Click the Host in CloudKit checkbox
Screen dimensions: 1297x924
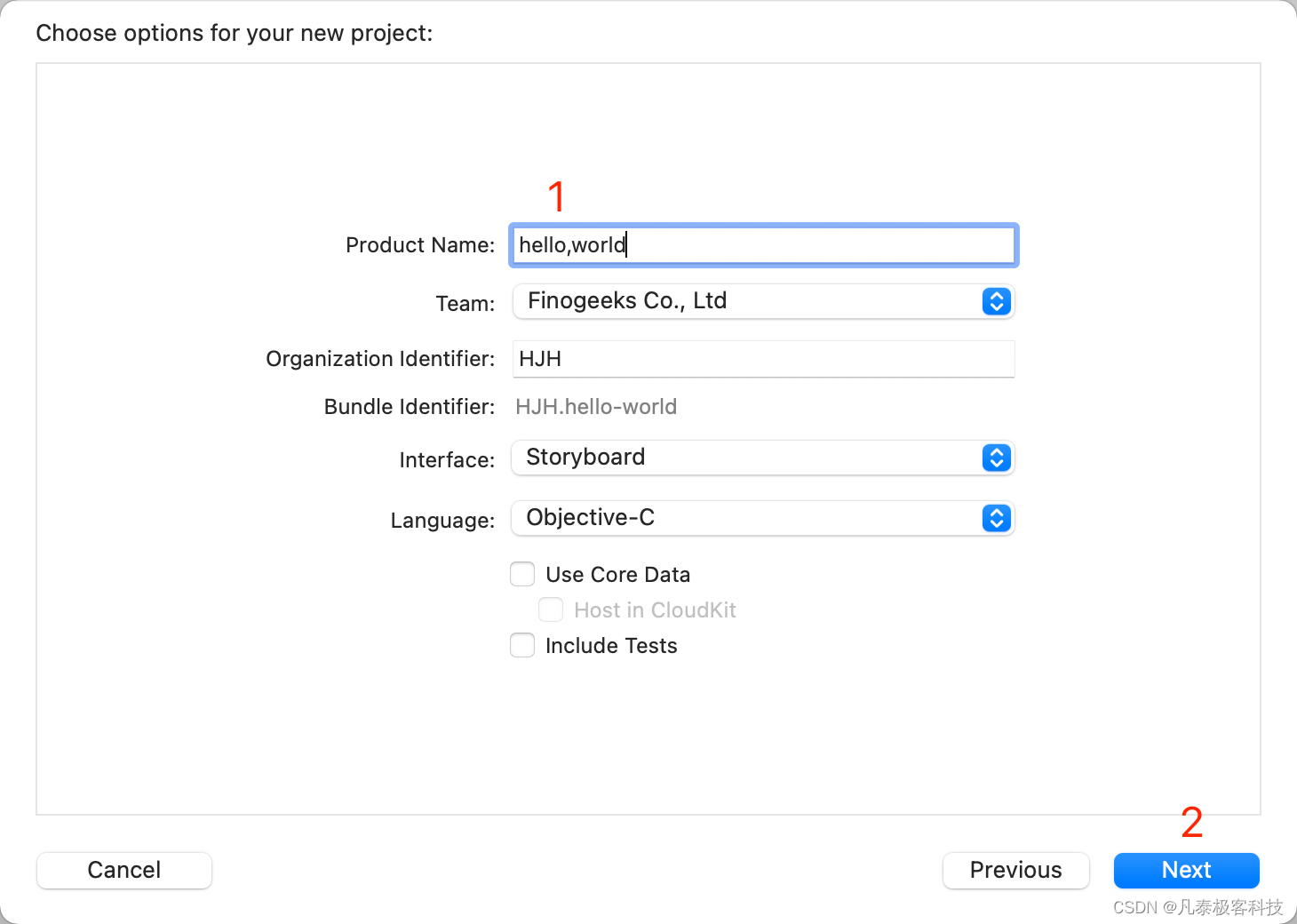click(x=551, y=609)
